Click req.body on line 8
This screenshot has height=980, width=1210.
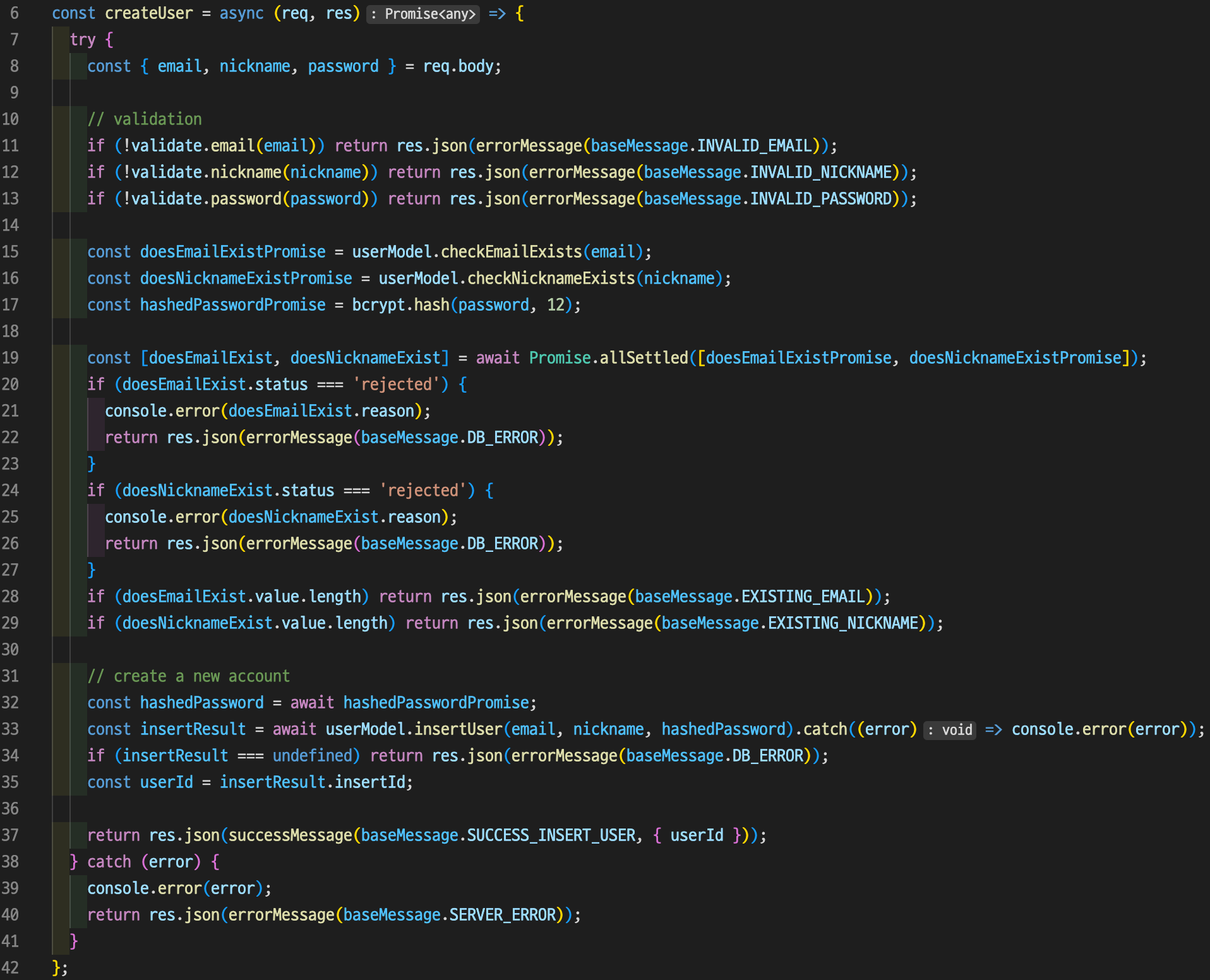458,66
